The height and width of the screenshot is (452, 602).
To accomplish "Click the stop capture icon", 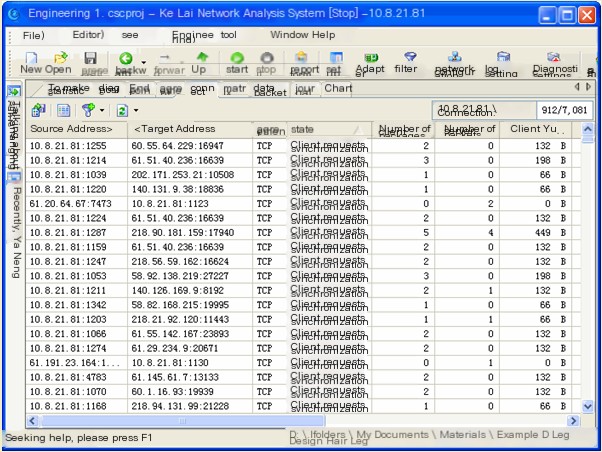I will tap(266, 58).
